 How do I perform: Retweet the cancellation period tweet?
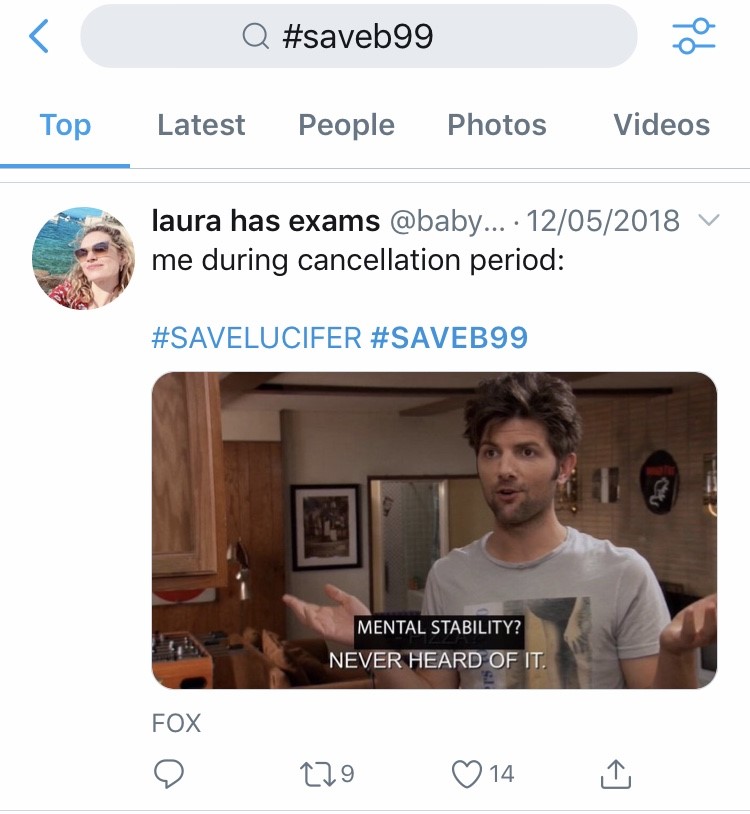(x=316, y=773)
